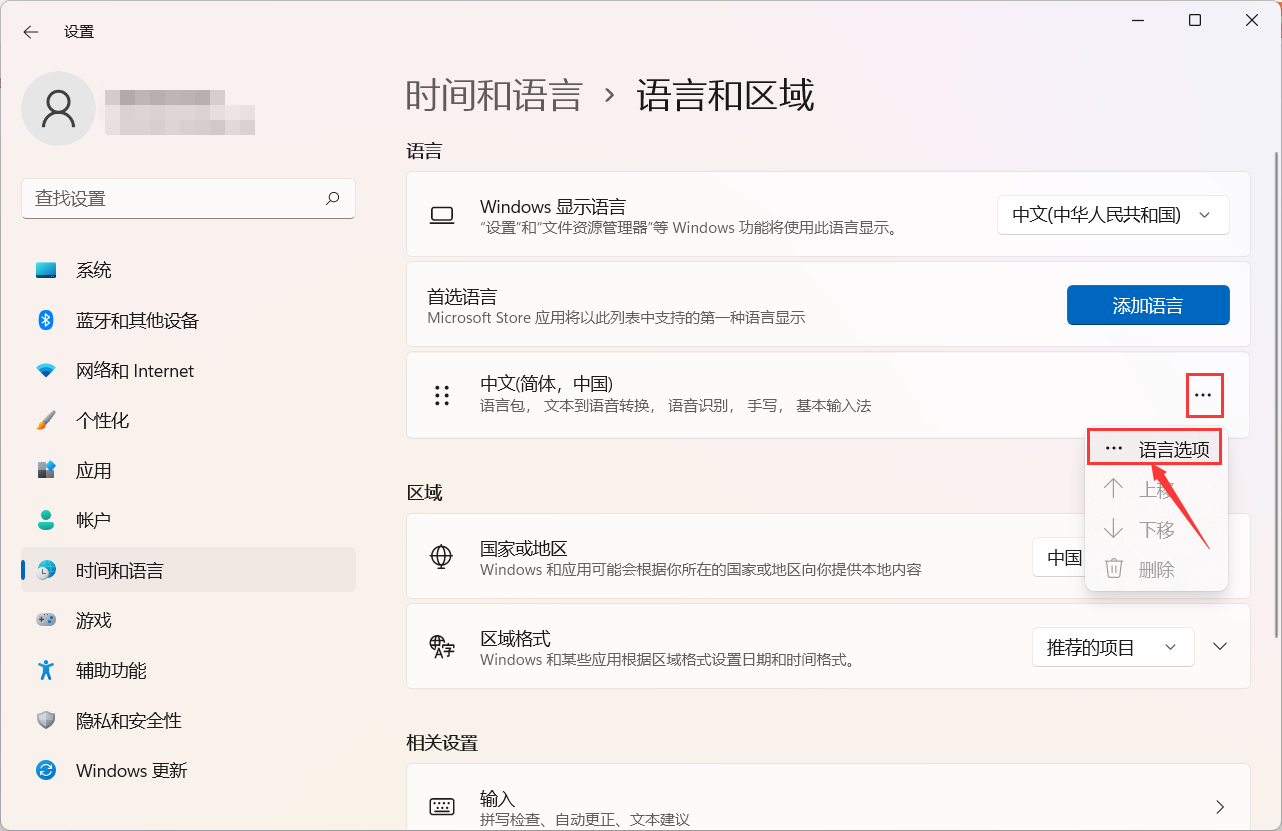Open 系统 settings in the sidebar
This screenshot has width=1282, height=831.
coord(188,270)
